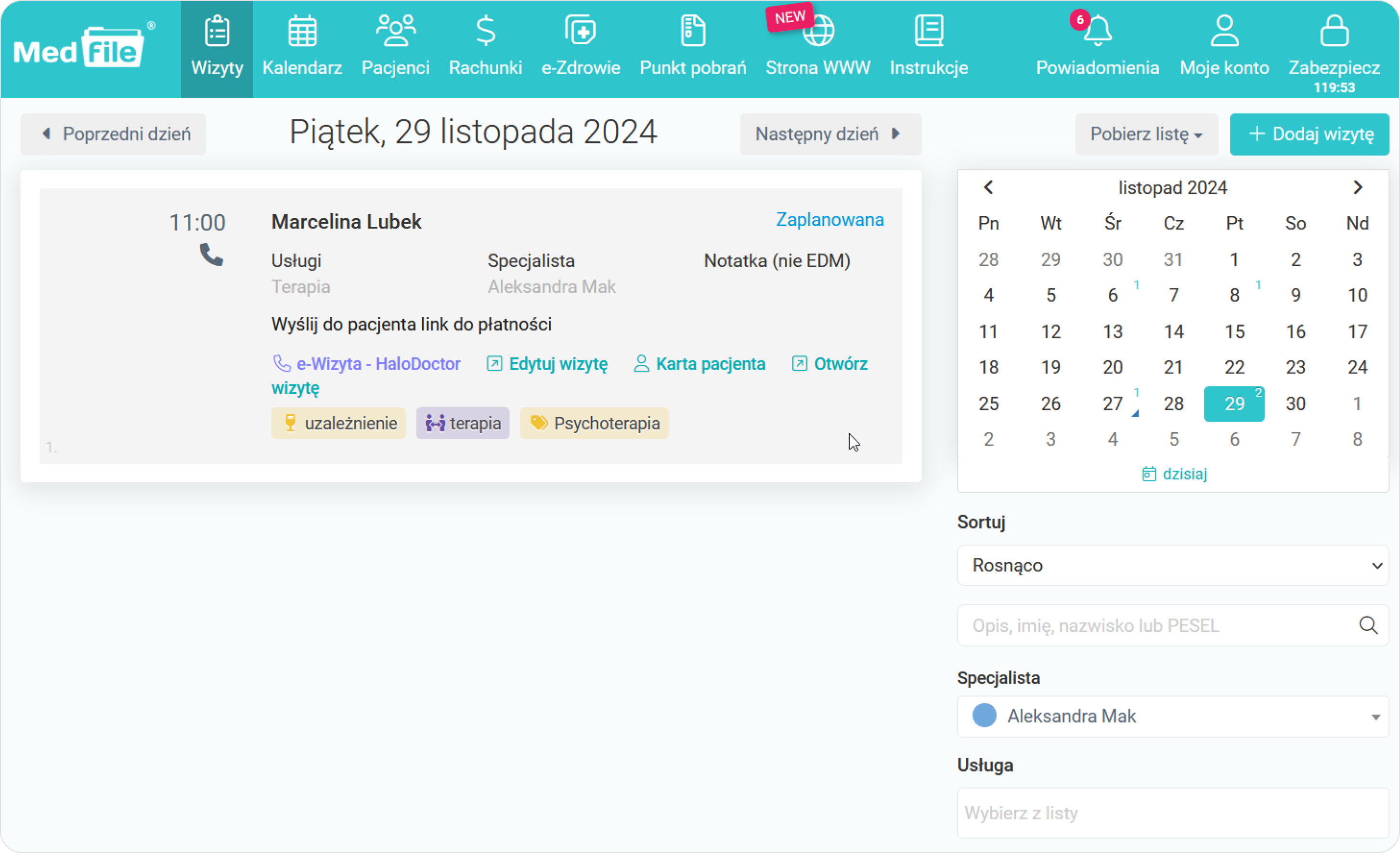1400x853 pixels.
Task: Select 31 October in the calendar
Action: [1173, 259]
